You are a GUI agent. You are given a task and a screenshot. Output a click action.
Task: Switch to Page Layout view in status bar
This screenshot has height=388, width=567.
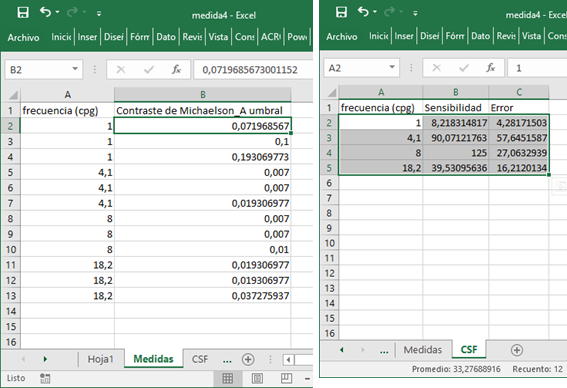pos(257,379)
